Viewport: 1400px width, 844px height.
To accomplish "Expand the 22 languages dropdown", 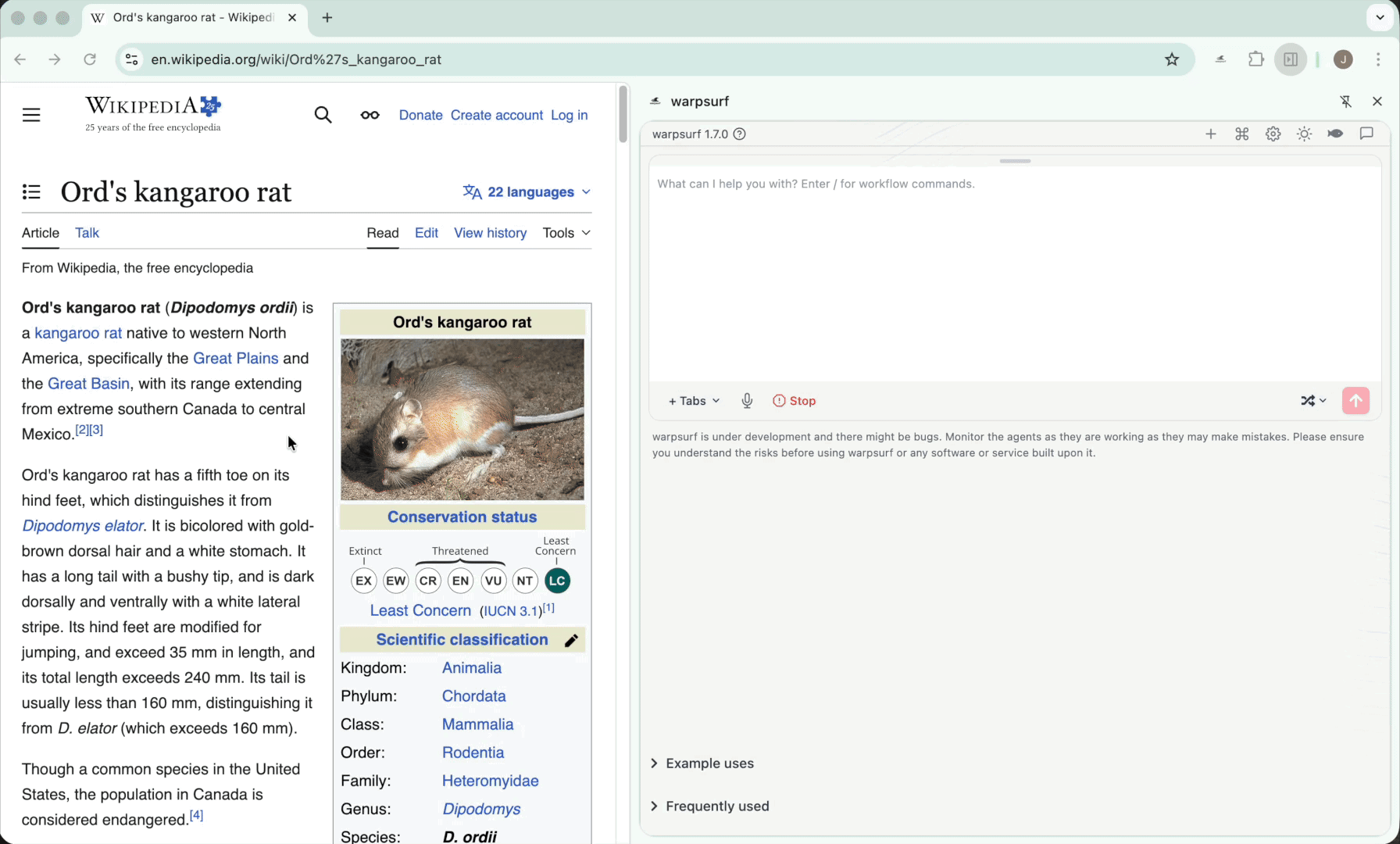I will click(527, 191).
